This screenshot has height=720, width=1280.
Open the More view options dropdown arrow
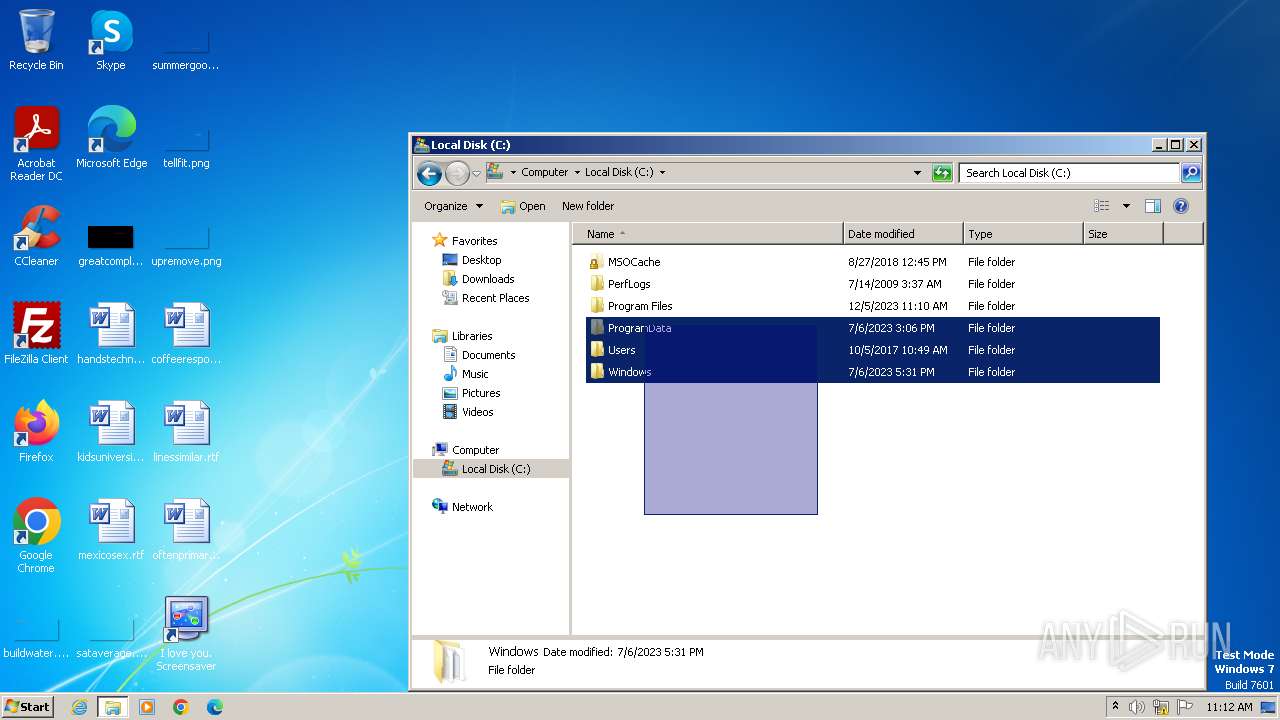click(x=1126, y=206)
